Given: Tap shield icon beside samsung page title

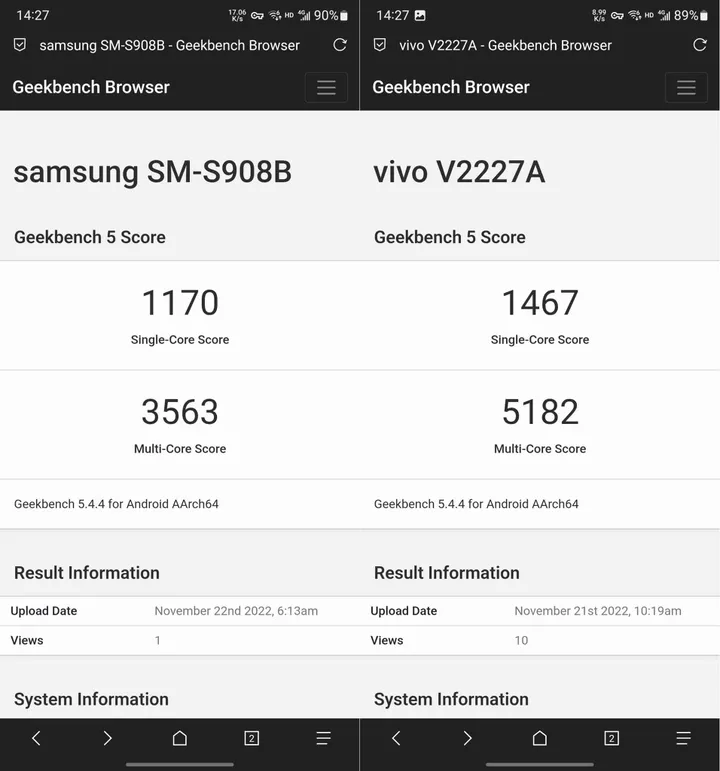Looking at the screenshot, I should (x=20, y=45).
